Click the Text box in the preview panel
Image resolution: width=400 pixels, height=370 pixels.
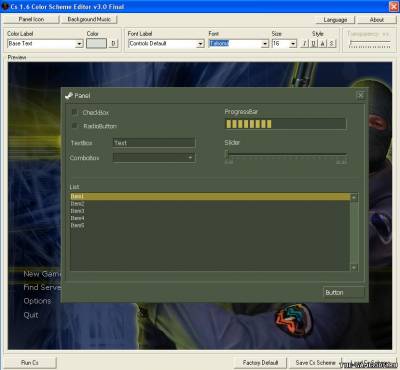point(154,143)
